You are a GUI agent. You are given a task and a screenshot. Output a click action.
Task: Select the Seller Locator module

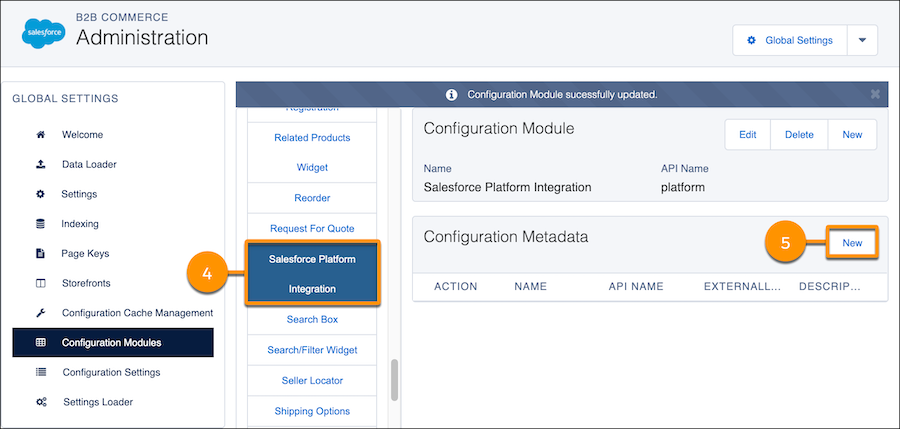pos(312,380)
